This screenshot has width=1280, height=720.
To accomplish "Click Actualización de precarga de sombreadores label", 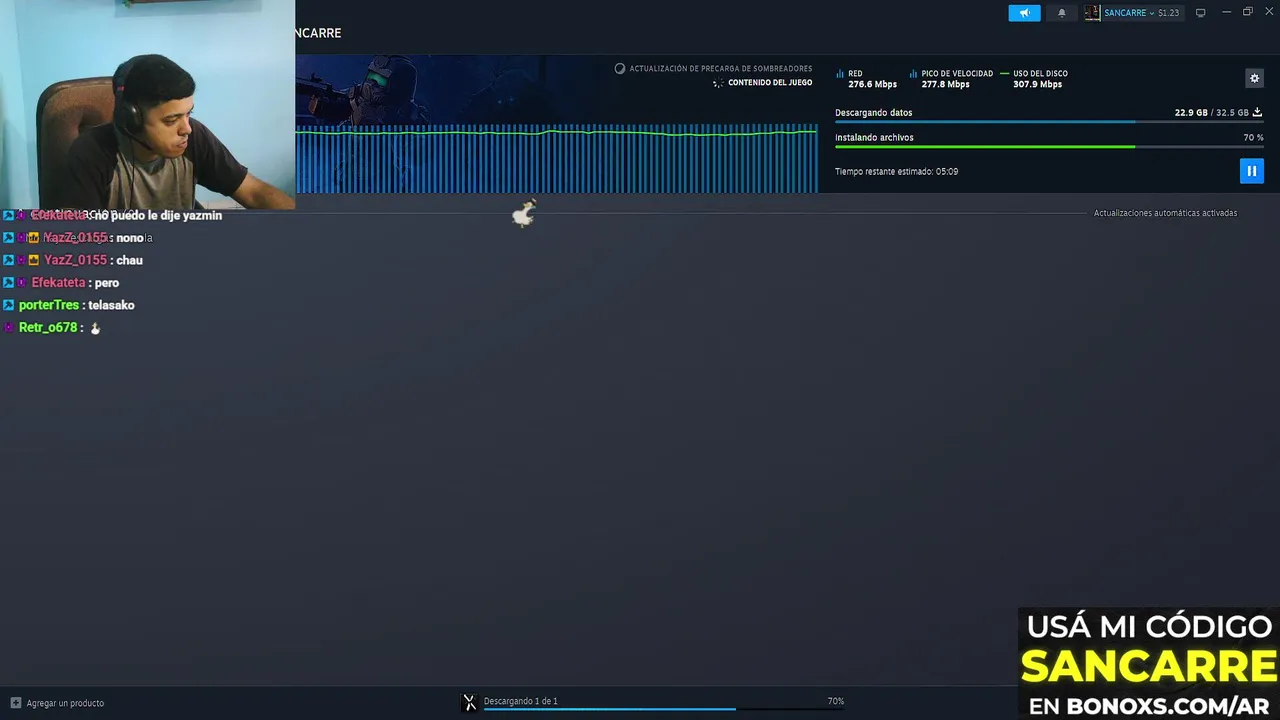I will [721, 69].
